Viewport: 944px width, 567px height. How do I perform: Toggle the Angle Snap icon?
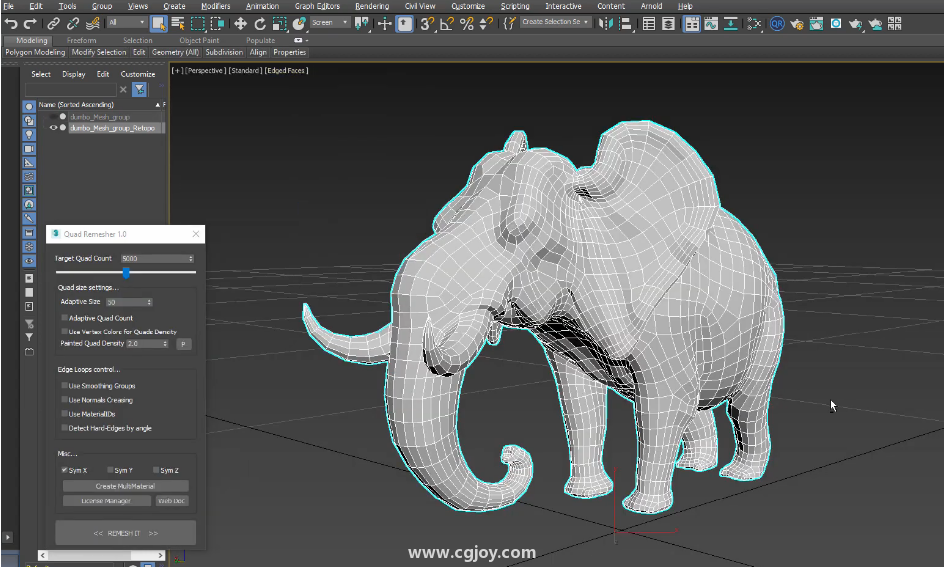pyautogui.click(x=447, y=23)
